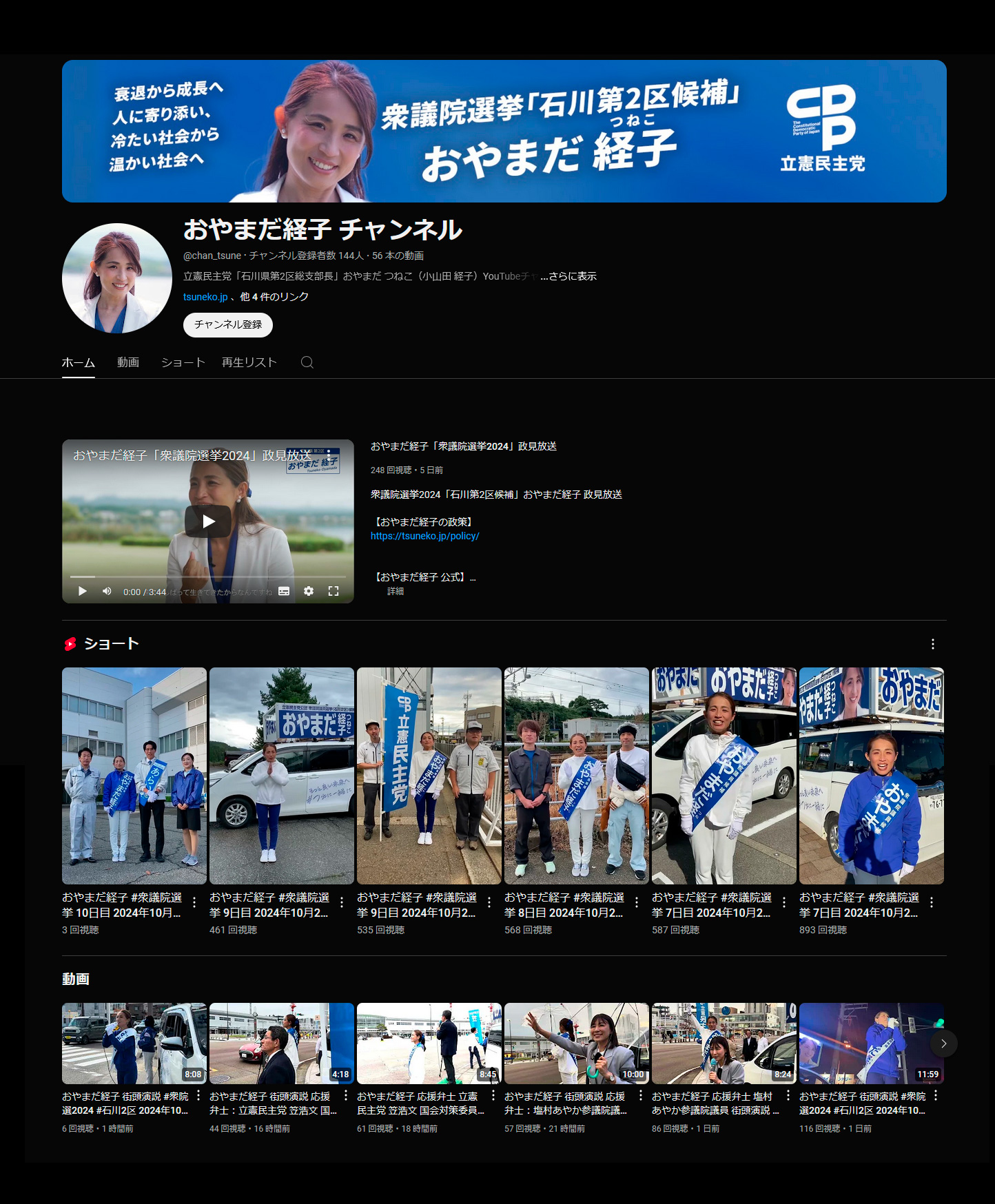Open options for the 461 回視聴 short
Image resolution: width=995 pixels, height=1204 pixels.
point(342,902)
